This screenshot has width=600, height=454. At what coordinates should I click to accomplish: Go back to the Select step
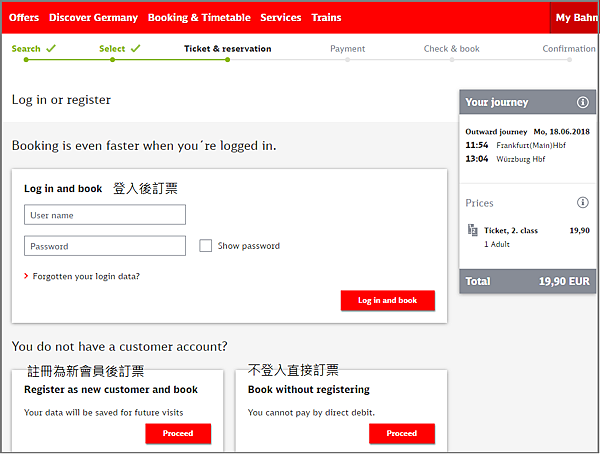112,49
